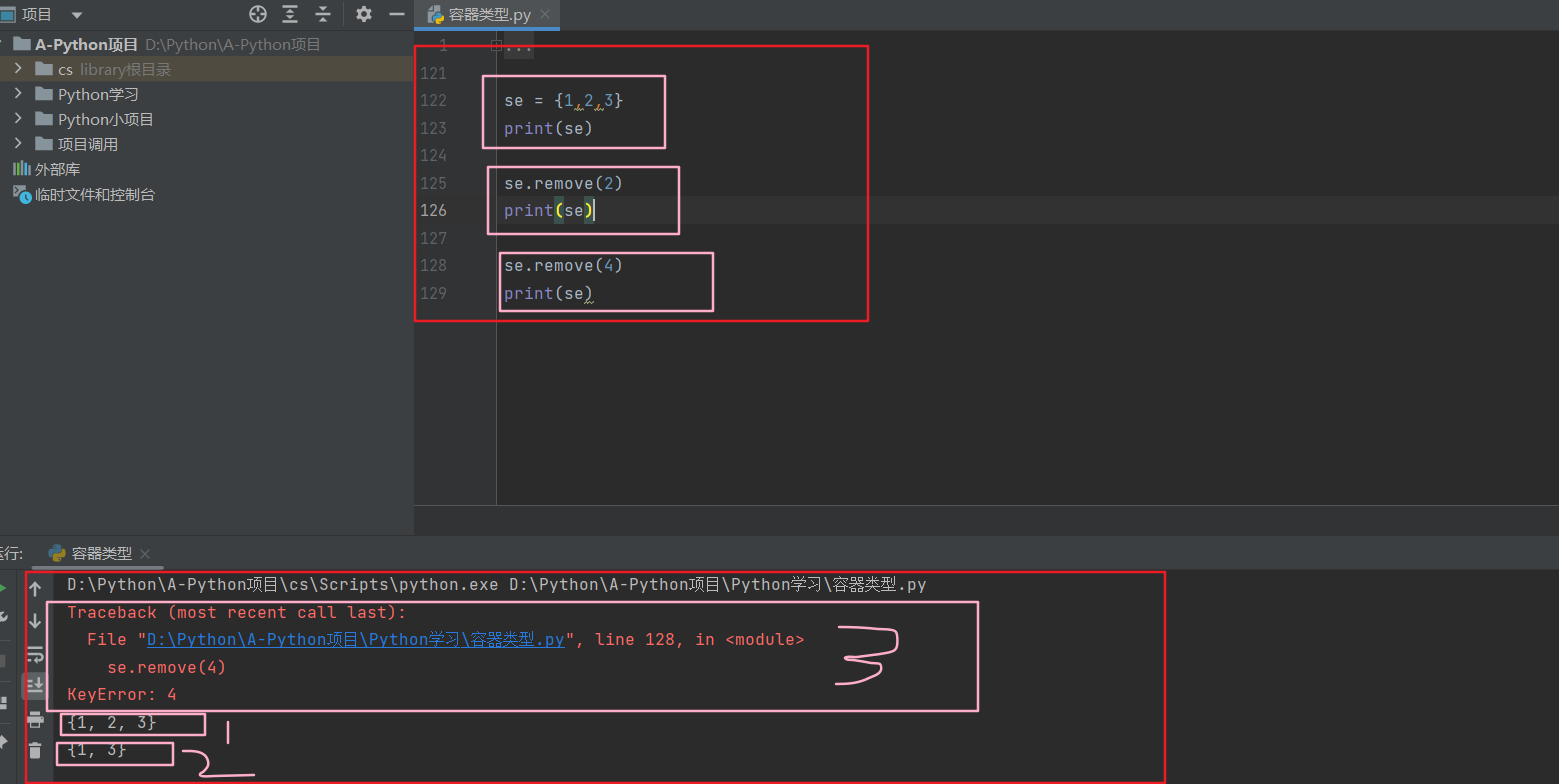
Task: Clear console output with trash icon
Action: click(x=35, y=751)
